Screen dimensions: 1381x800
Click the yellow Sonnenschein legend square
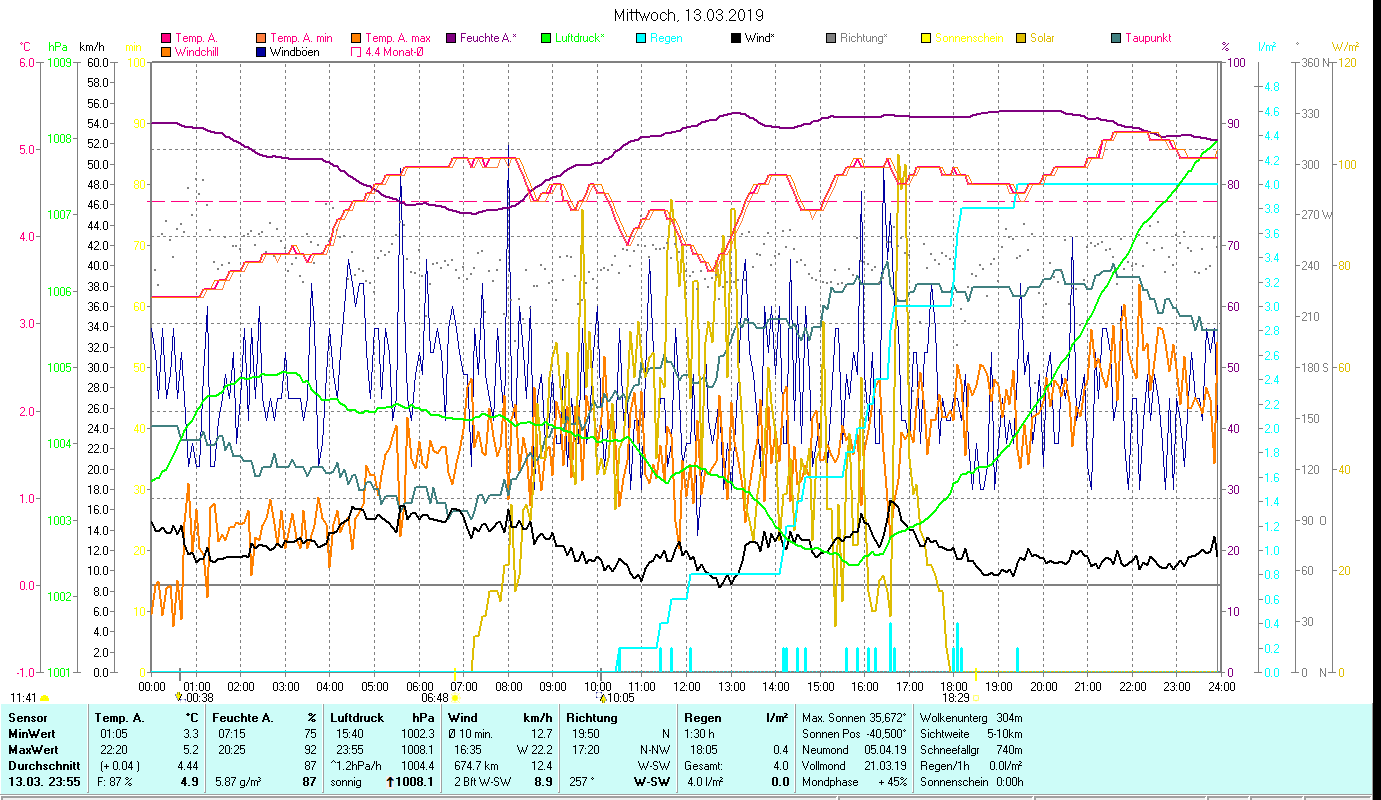tap(925, 38)
